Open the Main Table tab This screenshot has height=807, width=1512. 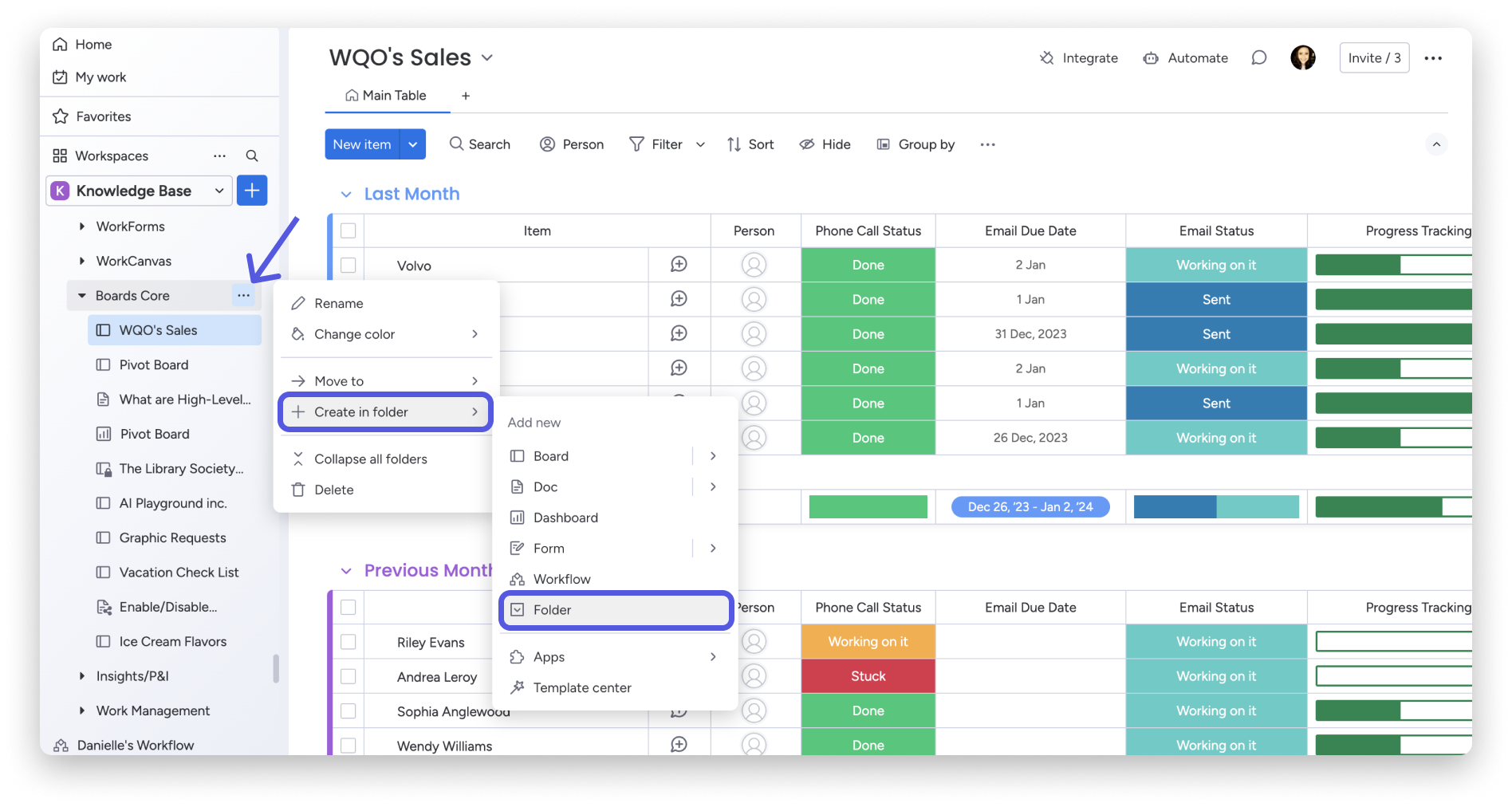[387, 96]
